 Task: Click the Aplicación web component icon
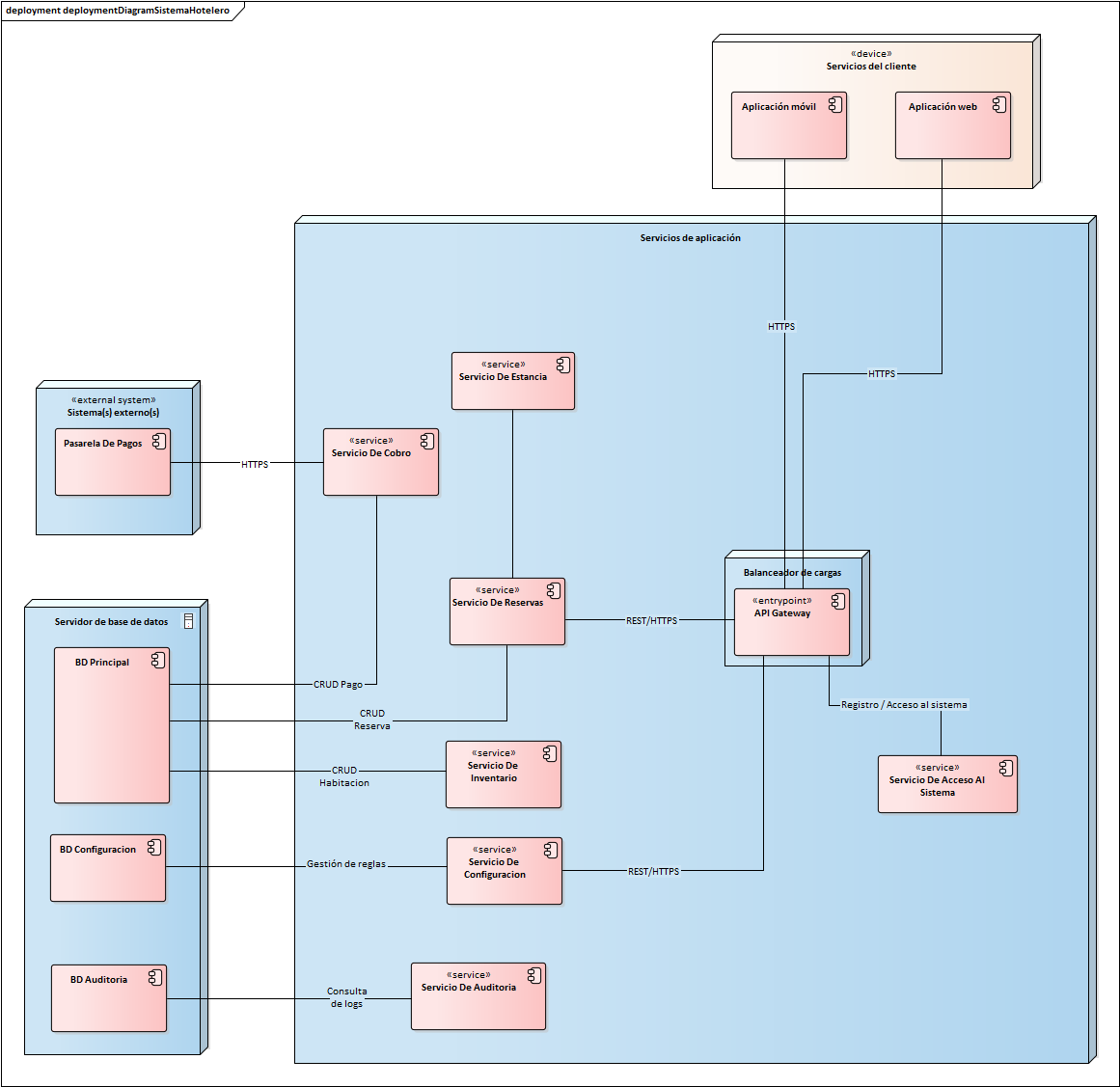pos(1000,103)
